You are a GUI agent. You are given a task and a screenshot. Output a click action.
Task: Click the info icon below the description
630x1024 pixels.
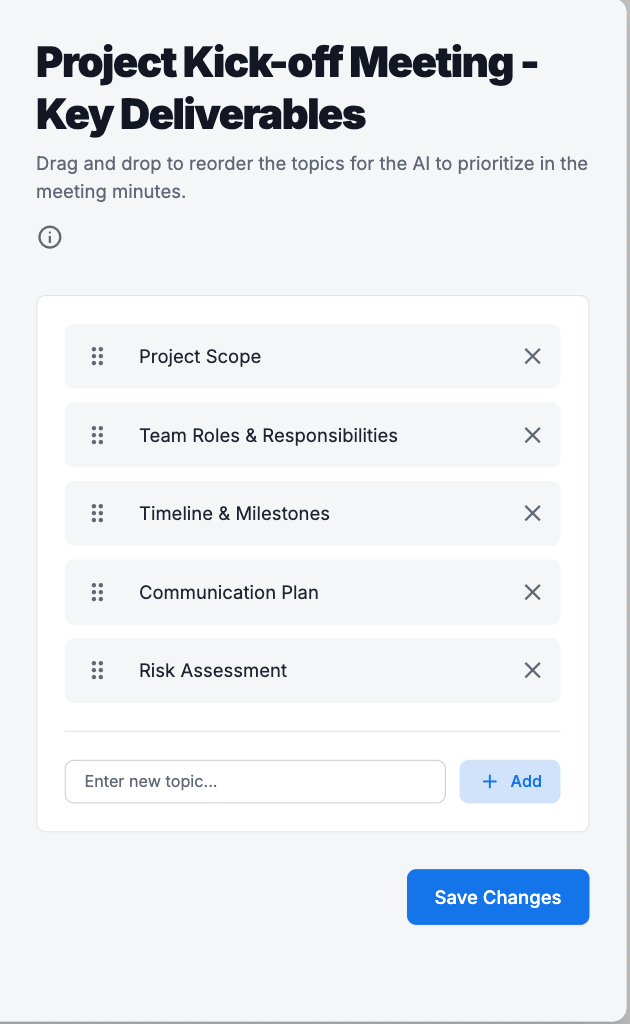pos(50,238)
